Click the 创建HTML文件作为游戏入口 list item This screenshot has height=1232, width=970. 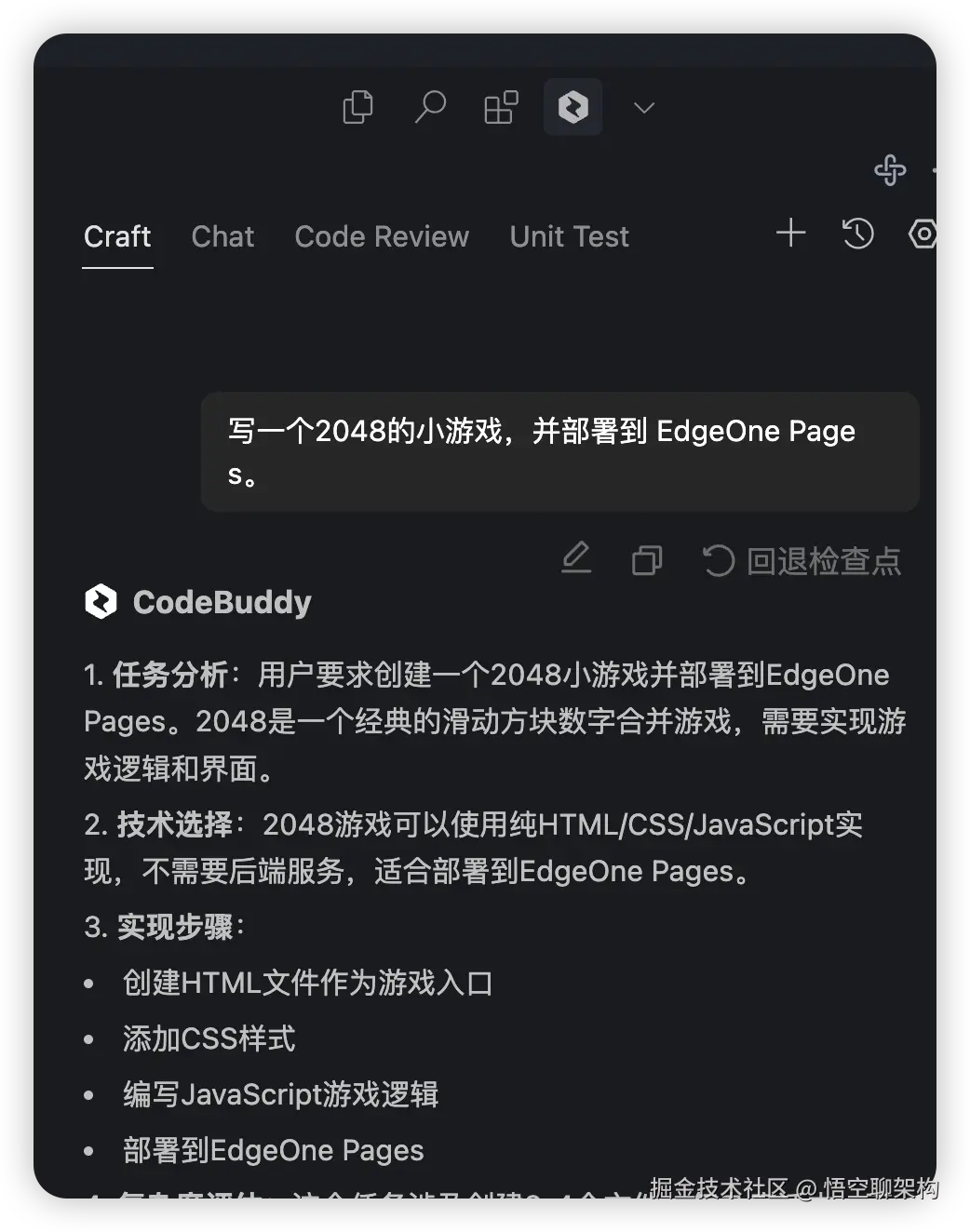[x=308, y=983]
